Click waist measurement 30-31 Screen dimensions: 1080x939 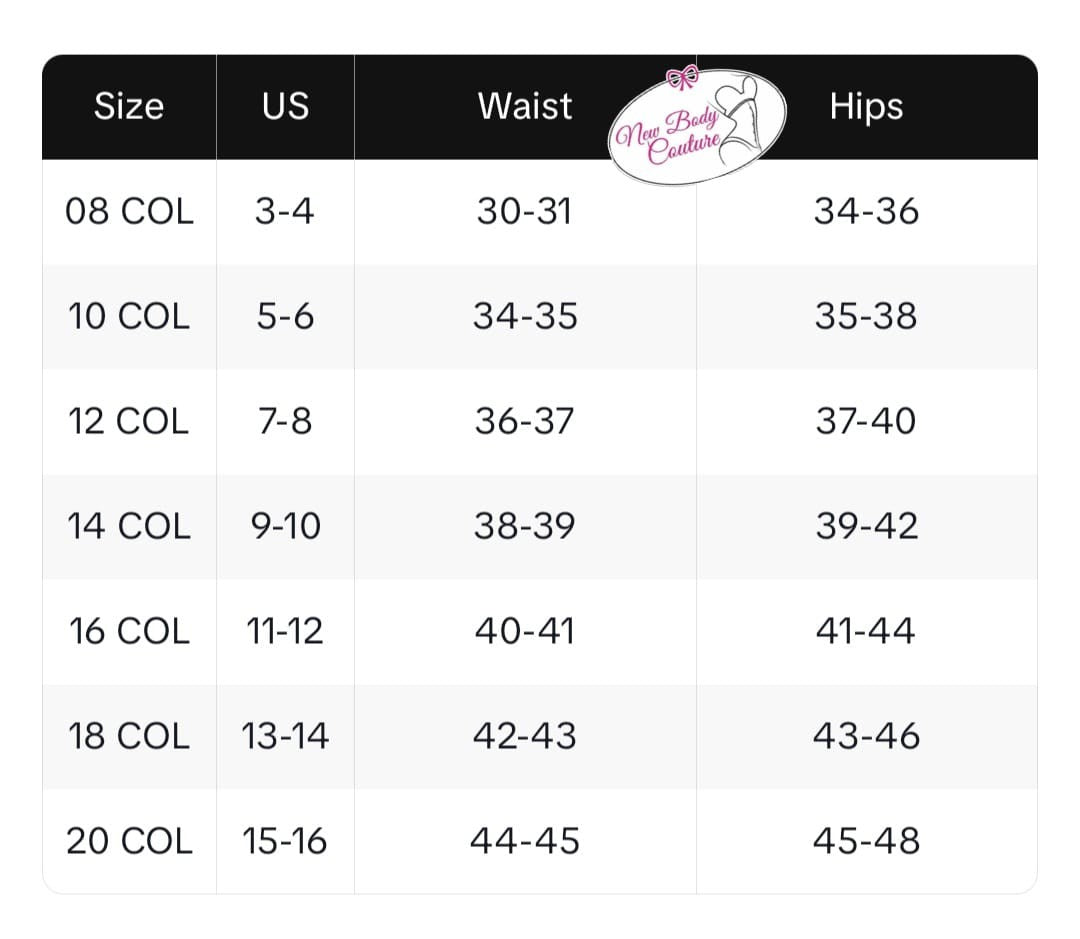(525, 212)
